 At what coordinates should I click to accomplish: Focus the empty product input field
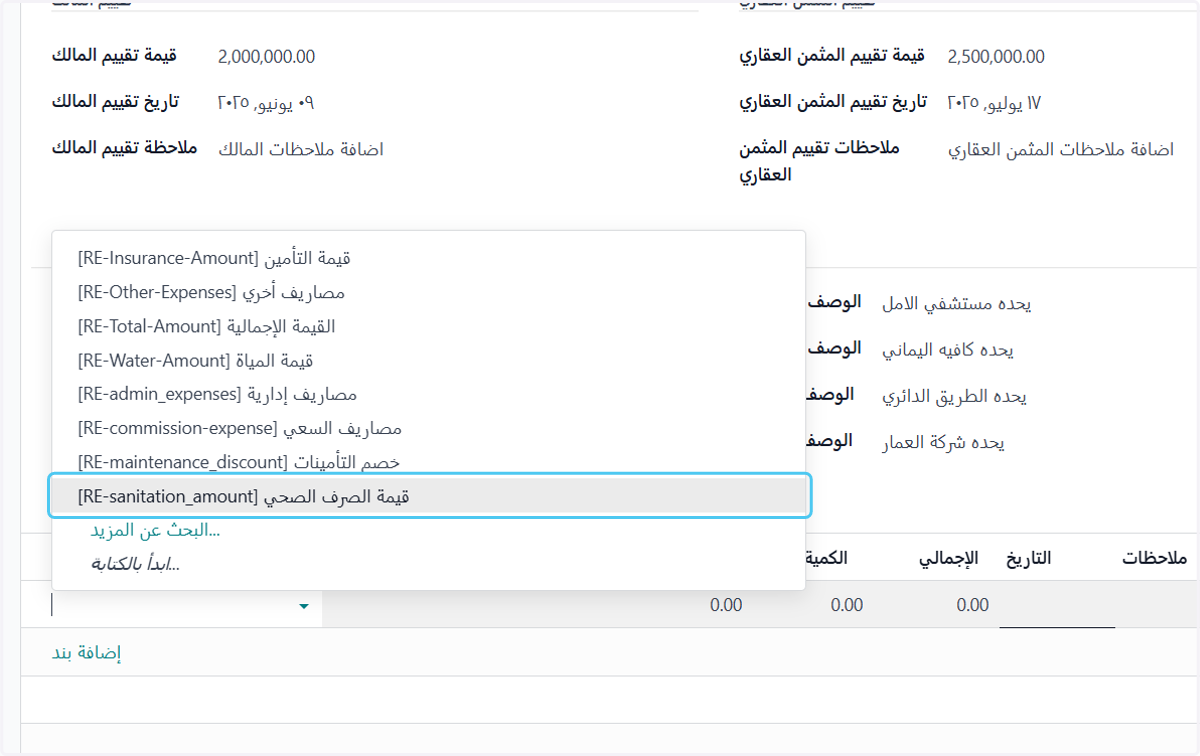(x=172, y=605)
